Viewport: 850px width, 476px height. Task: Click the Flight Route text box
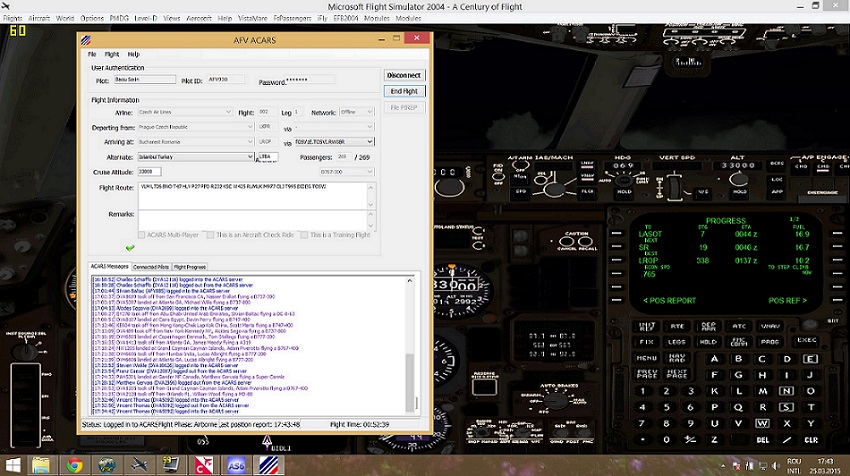pyautogui.click(x=253, y=196)
